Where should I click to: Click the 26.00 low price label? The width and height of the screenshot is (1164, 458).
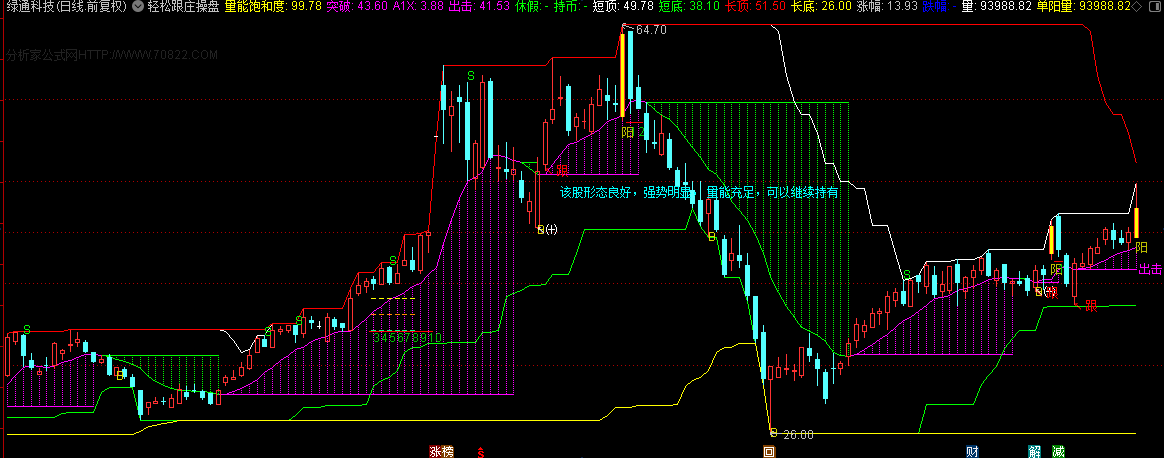798,434
